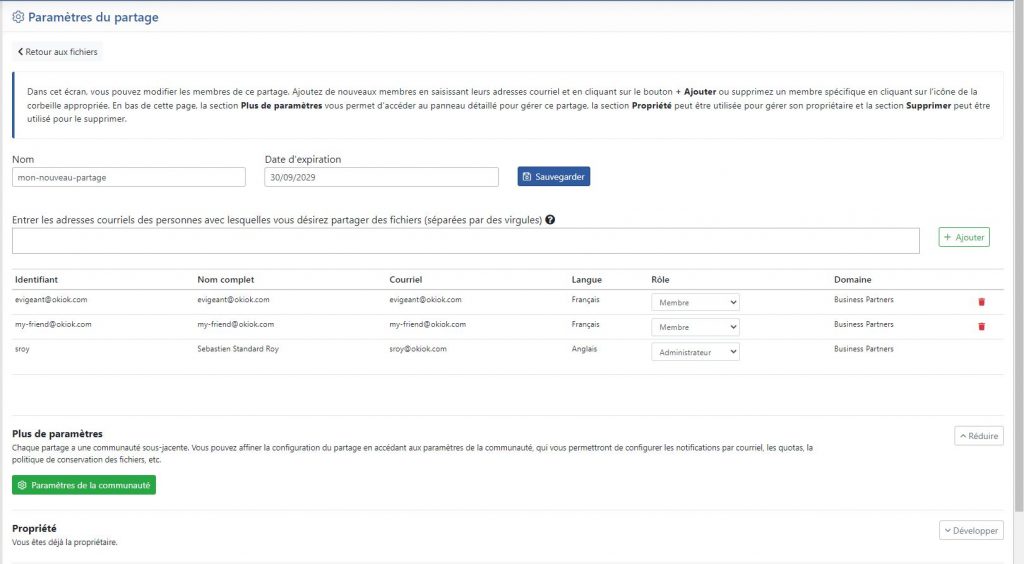Open role dropdown for my-friend@okiok.com
The height and width of the screenshot is (564, 1024).
[695, 327]
